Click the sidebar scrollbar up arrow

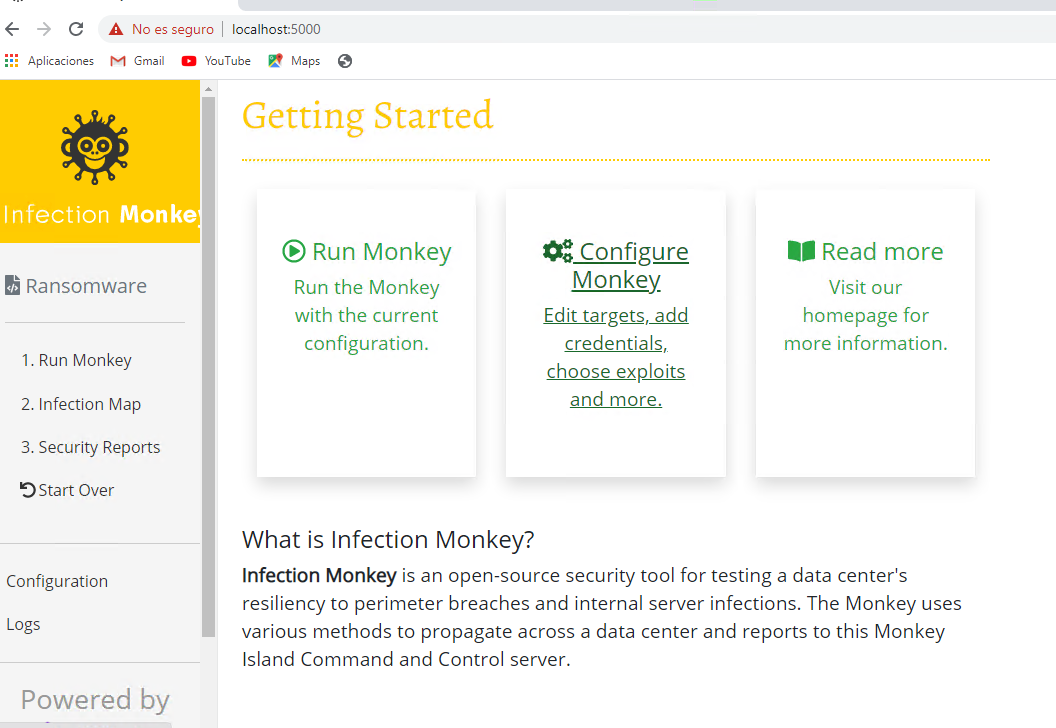208,90
